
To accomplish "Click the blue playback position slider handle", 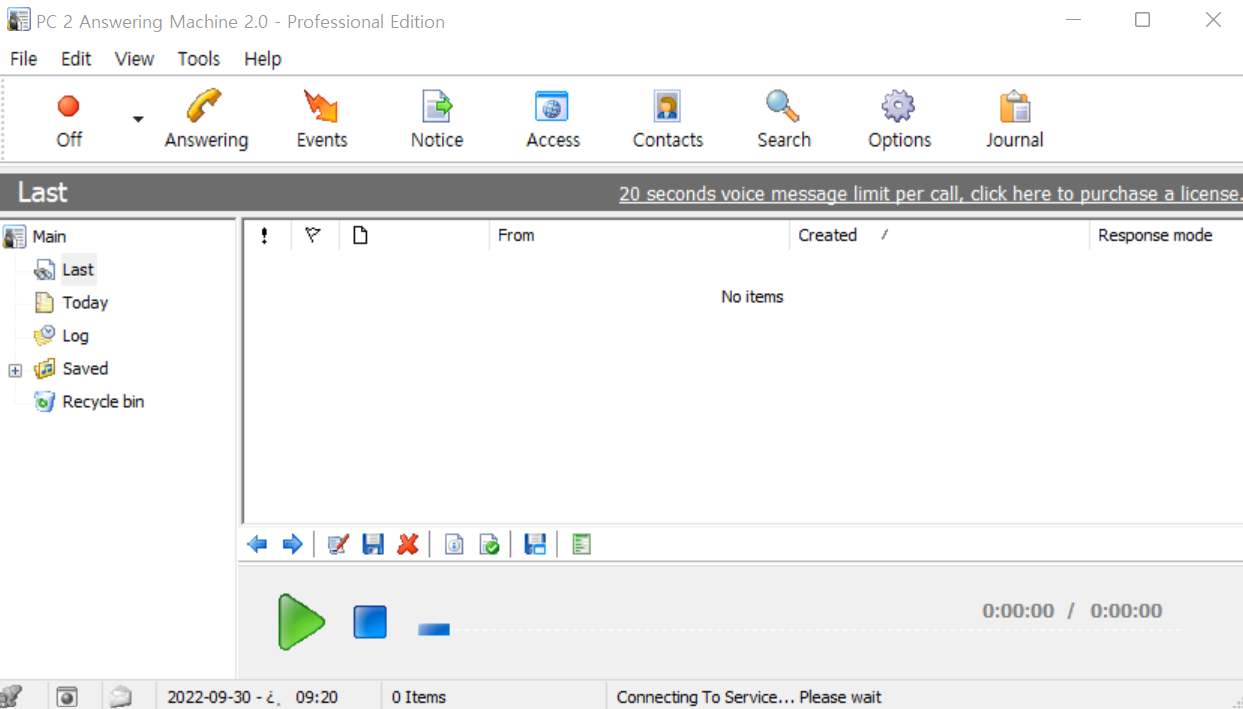I will click(434, 629).
